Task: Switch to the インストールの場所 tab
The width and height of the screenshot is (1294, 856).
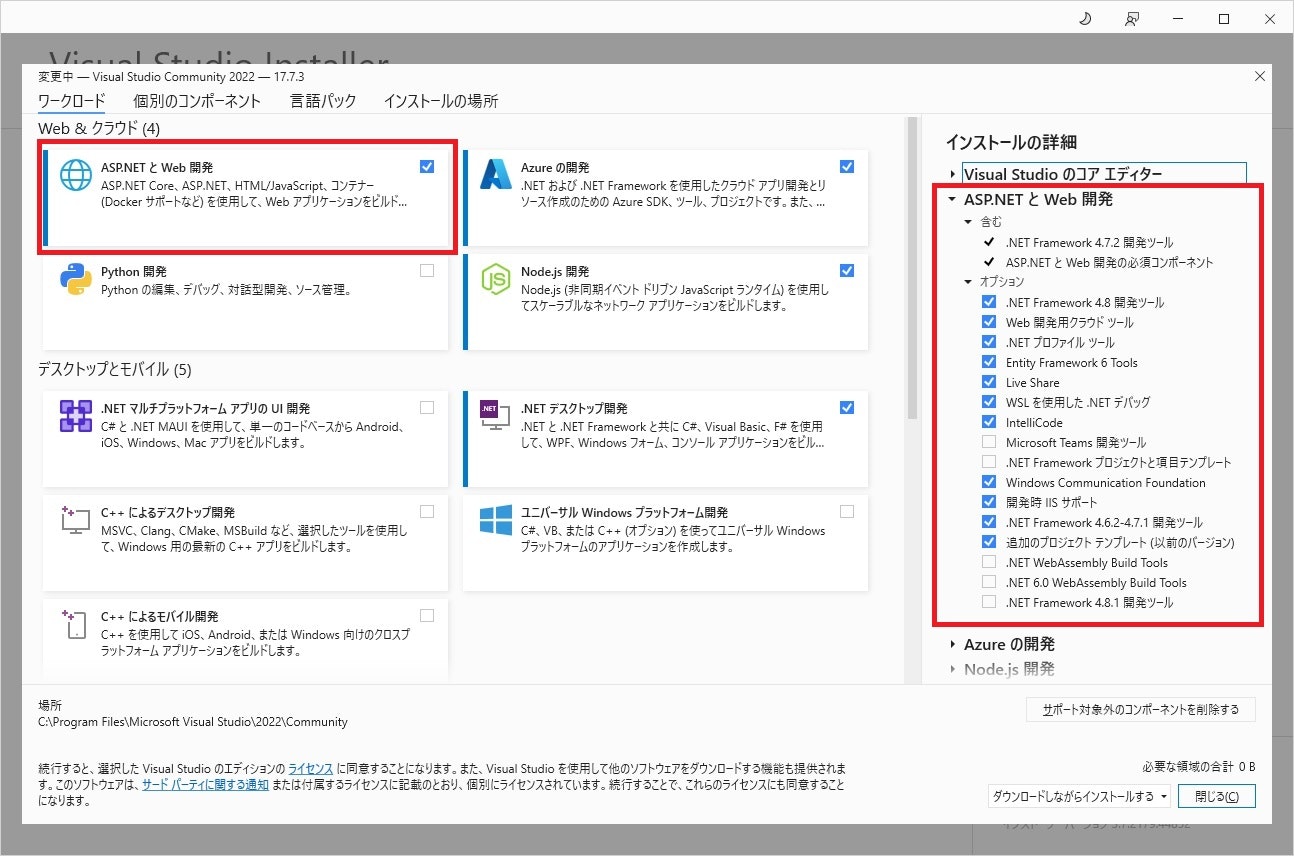Action: click(x=440, y=101)
